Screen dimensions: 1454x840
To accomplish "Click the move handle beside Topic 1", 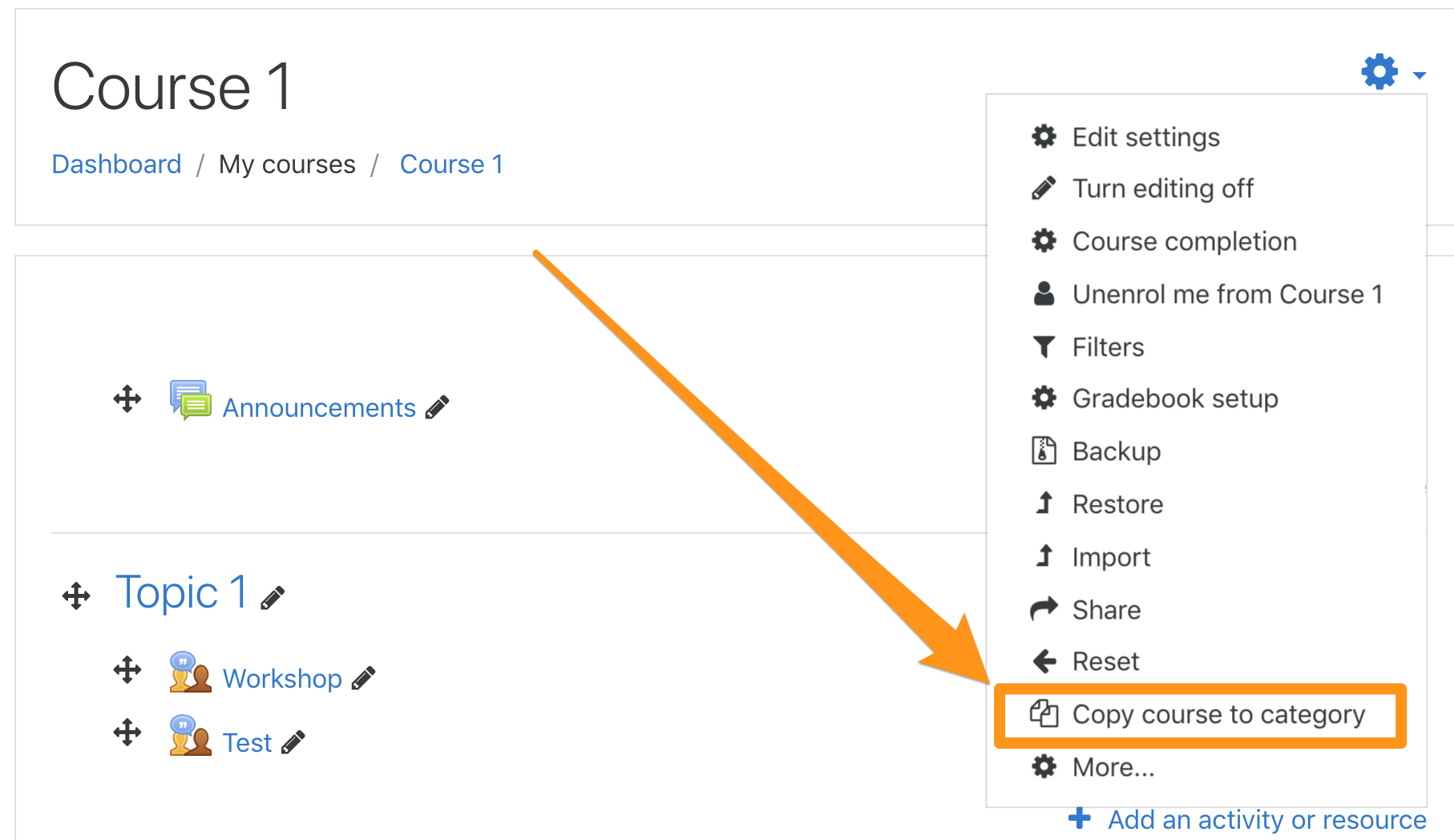I will tap(75, 595).
